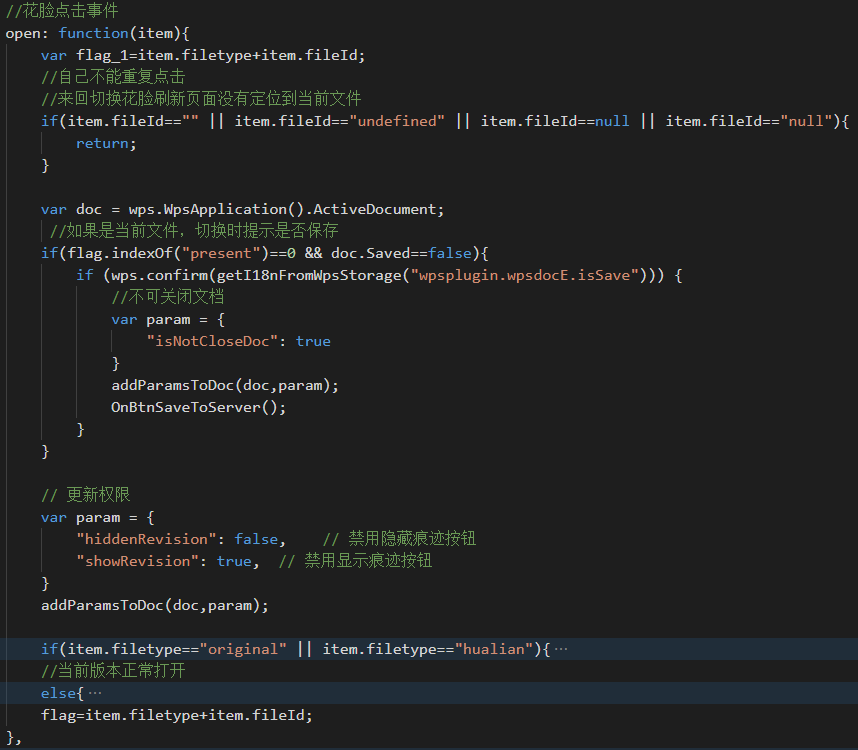Expand the folded ellipsis after else{
Image resolution: width=858 pixels, height=750 pixels.
(x=95, y=693)
